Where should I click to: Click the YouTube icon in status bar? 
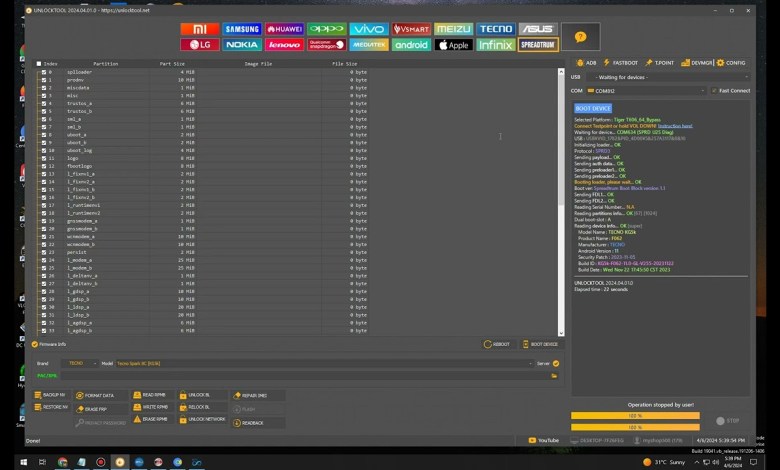tap(545, 440)
